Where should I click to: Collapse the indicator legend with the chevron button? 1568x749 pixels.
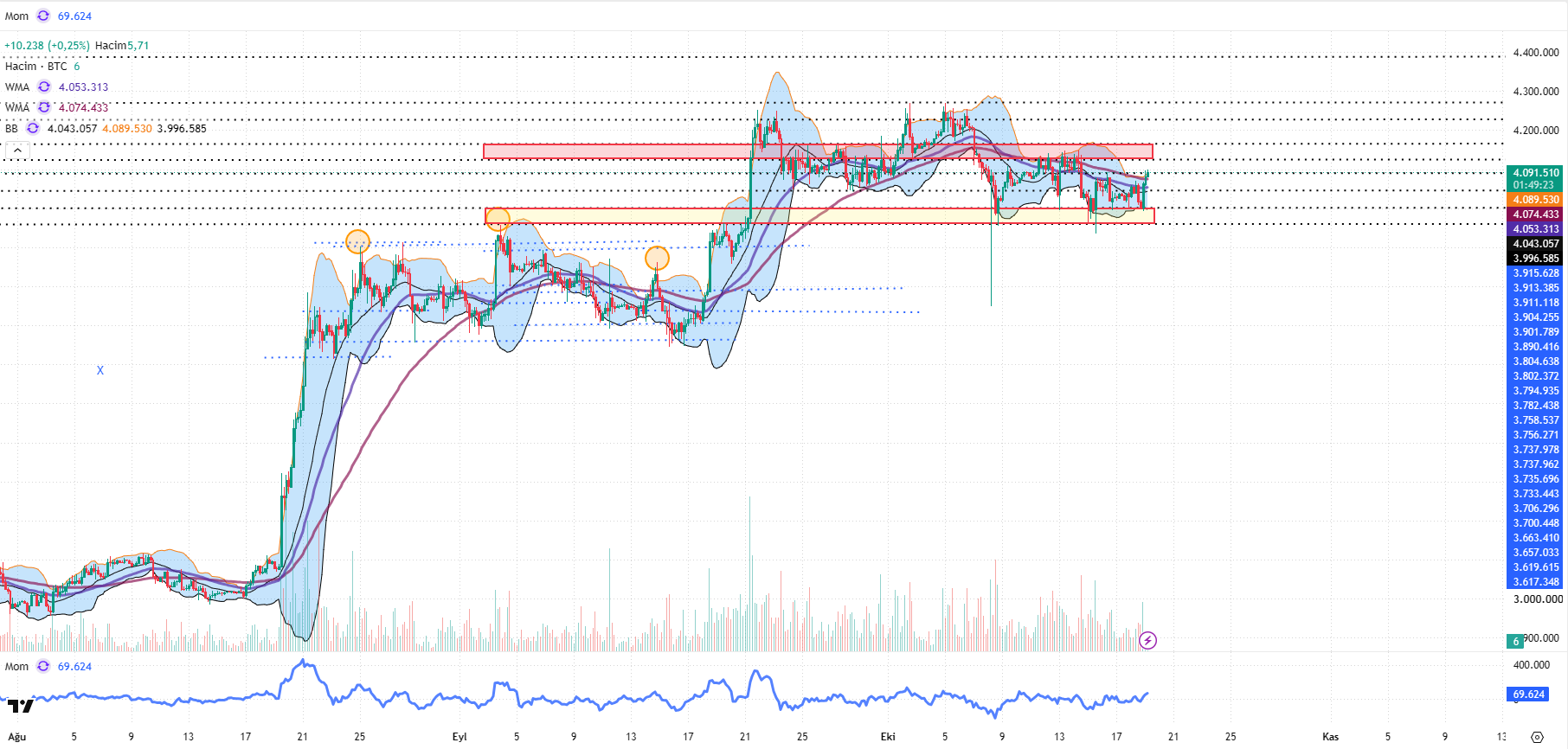coord(17,150)
